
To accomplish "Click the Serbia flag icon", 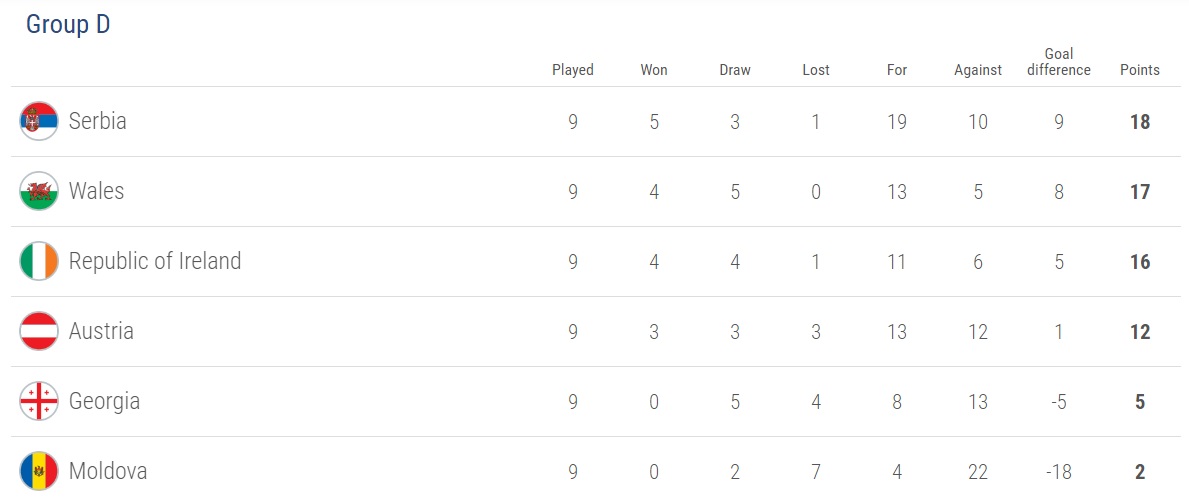I will point(39,122).
